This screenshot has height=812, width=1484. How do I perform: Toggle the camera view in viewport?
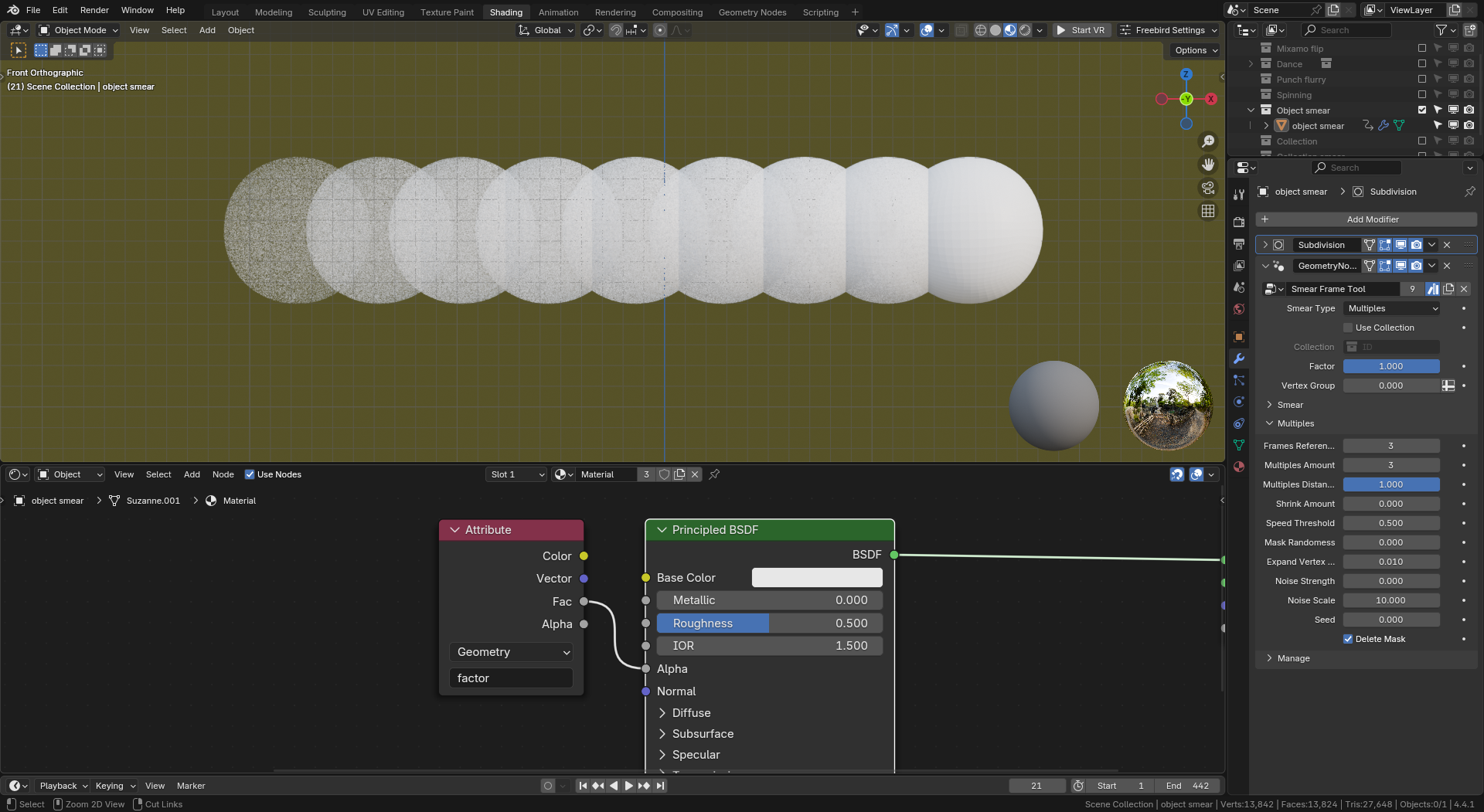(1208, 188)
